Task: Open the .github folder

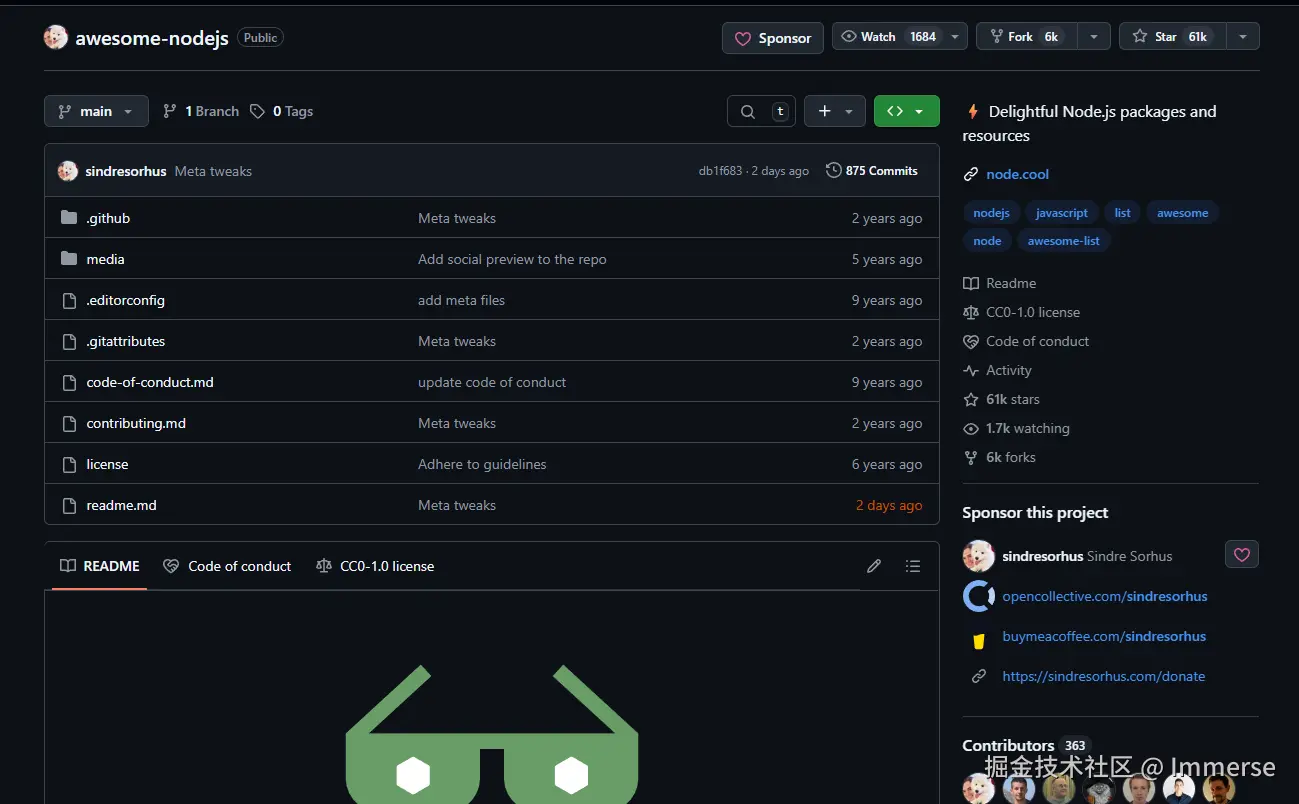Action: (108, 218)
